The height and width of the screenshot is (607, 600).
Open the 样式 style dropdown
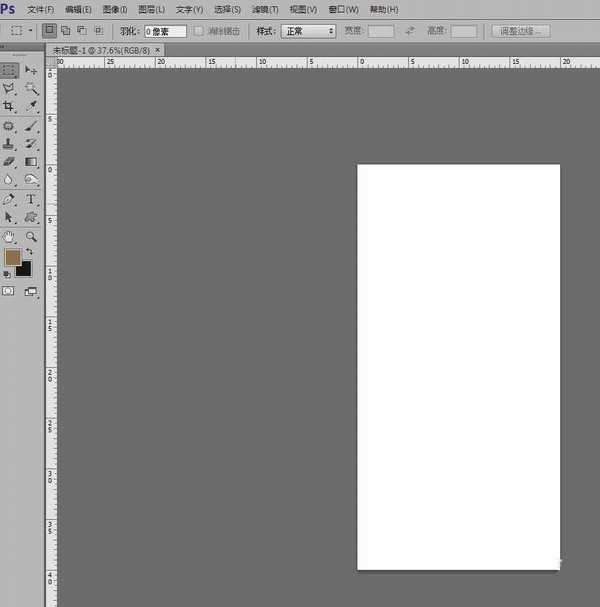(x=308, y=31)
